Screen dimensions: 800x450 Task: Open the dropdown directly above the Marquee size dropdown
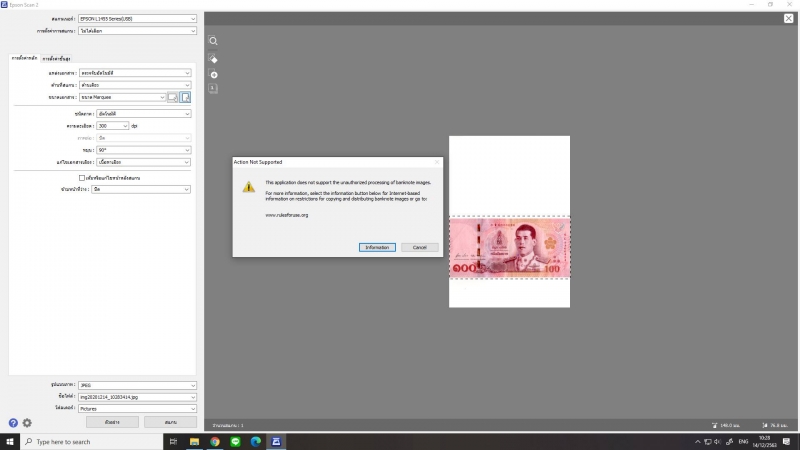[135, 85]
